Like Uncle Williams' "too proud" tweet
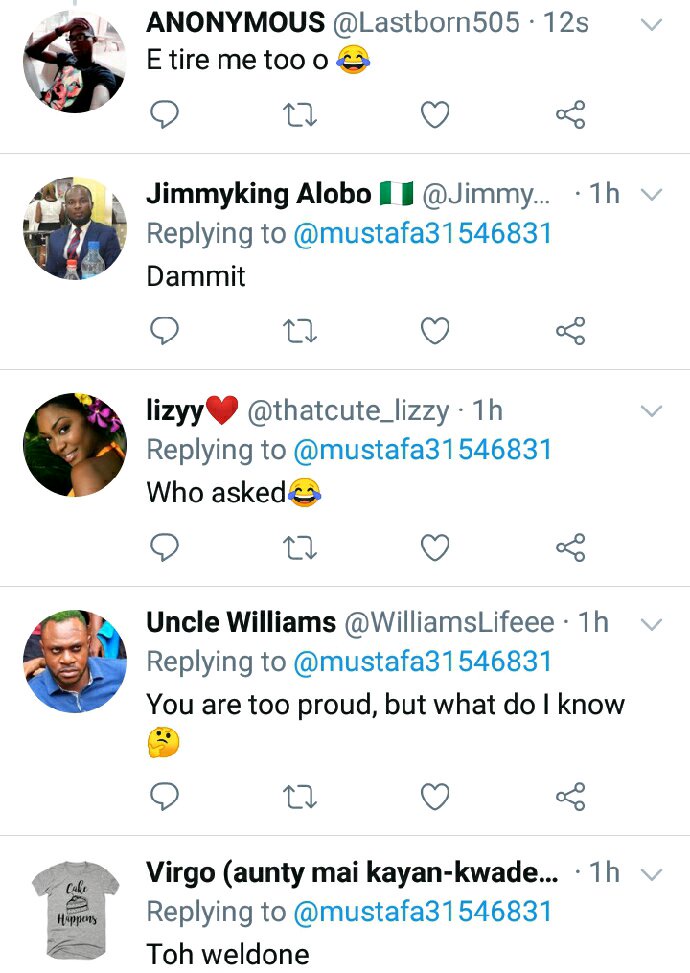 pos(435,796)
